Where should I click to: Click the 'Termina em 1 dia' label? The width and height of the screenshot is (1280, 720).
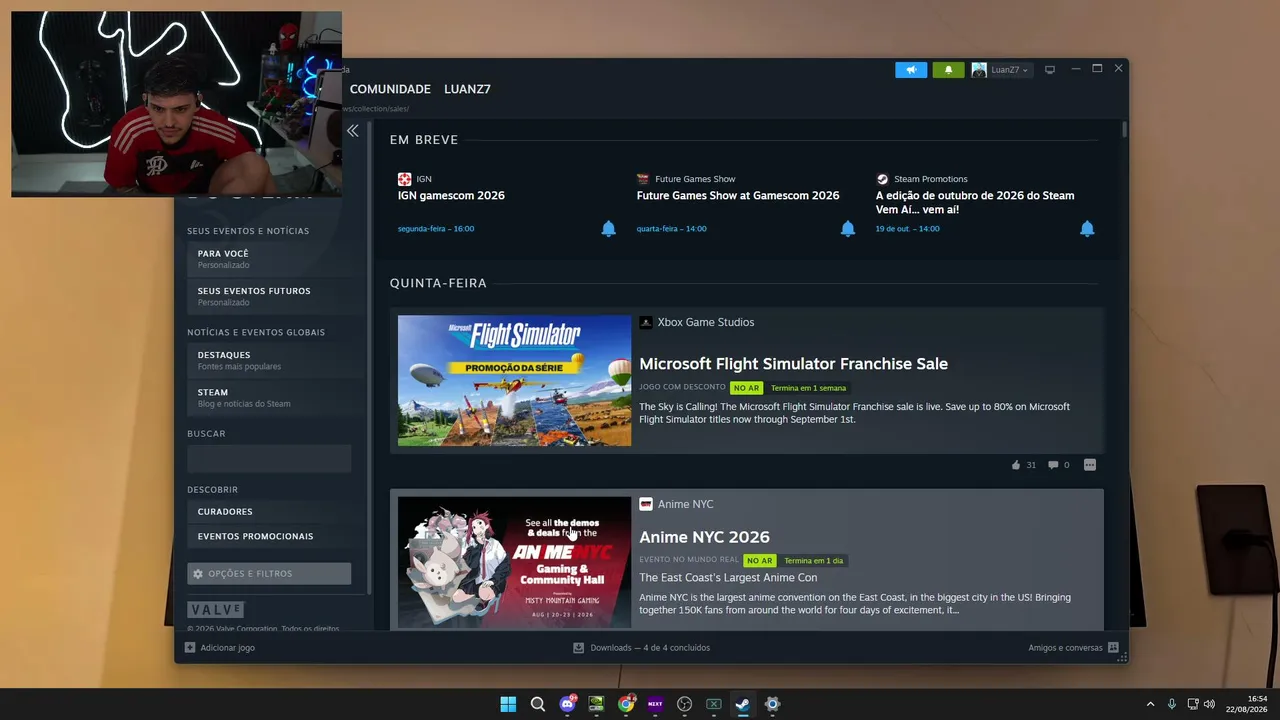(x=813, y=561)
